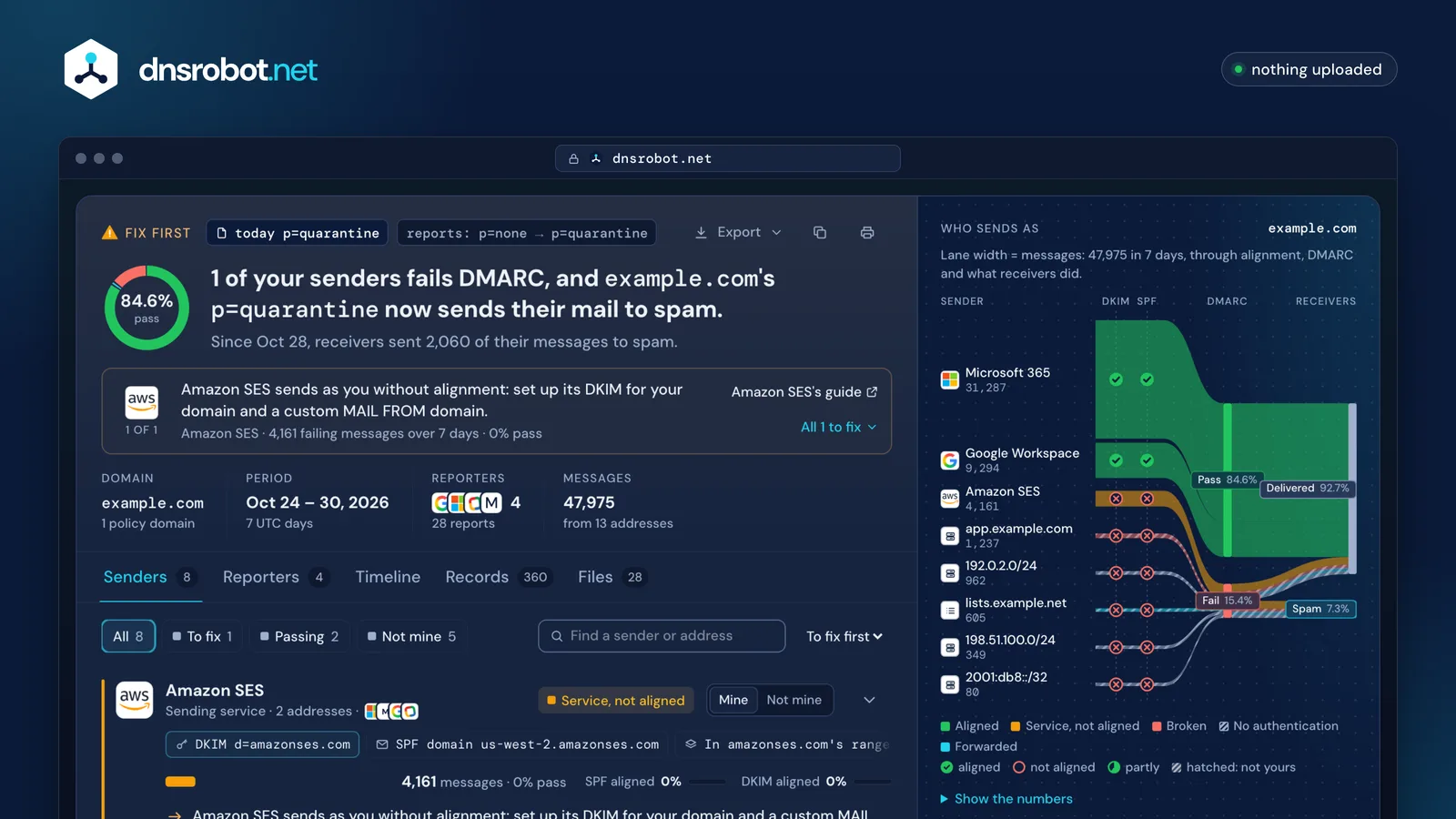Click the AWS logo in the fix card
Image resolution: width=1456 pixels, height=819 pixels.
pyautogui.click(x=142, y=402)
